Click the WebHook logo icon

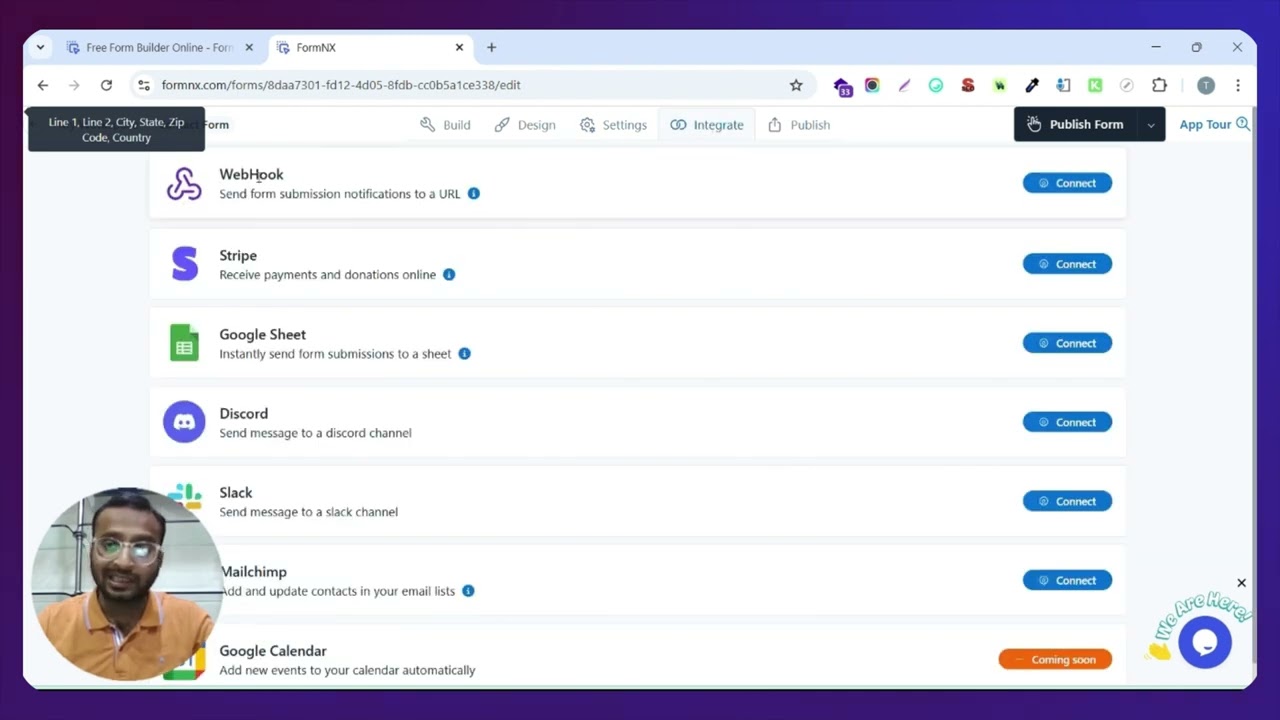click(x=184, y=184)
